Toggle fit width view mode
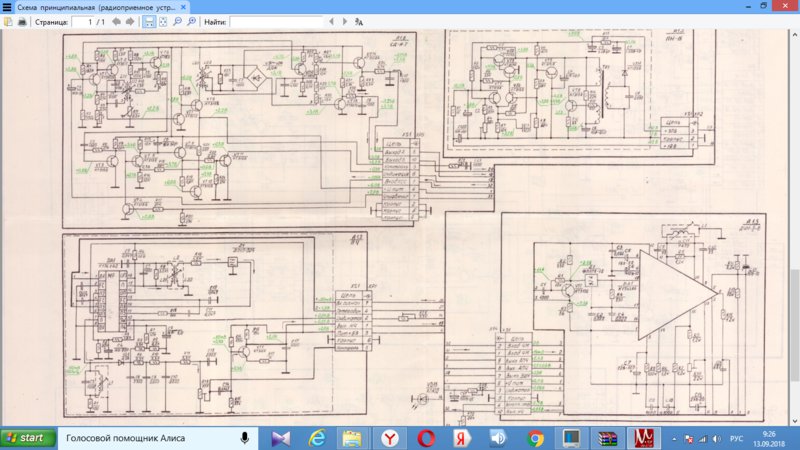 pyautogui.click(x=148, y=22)
